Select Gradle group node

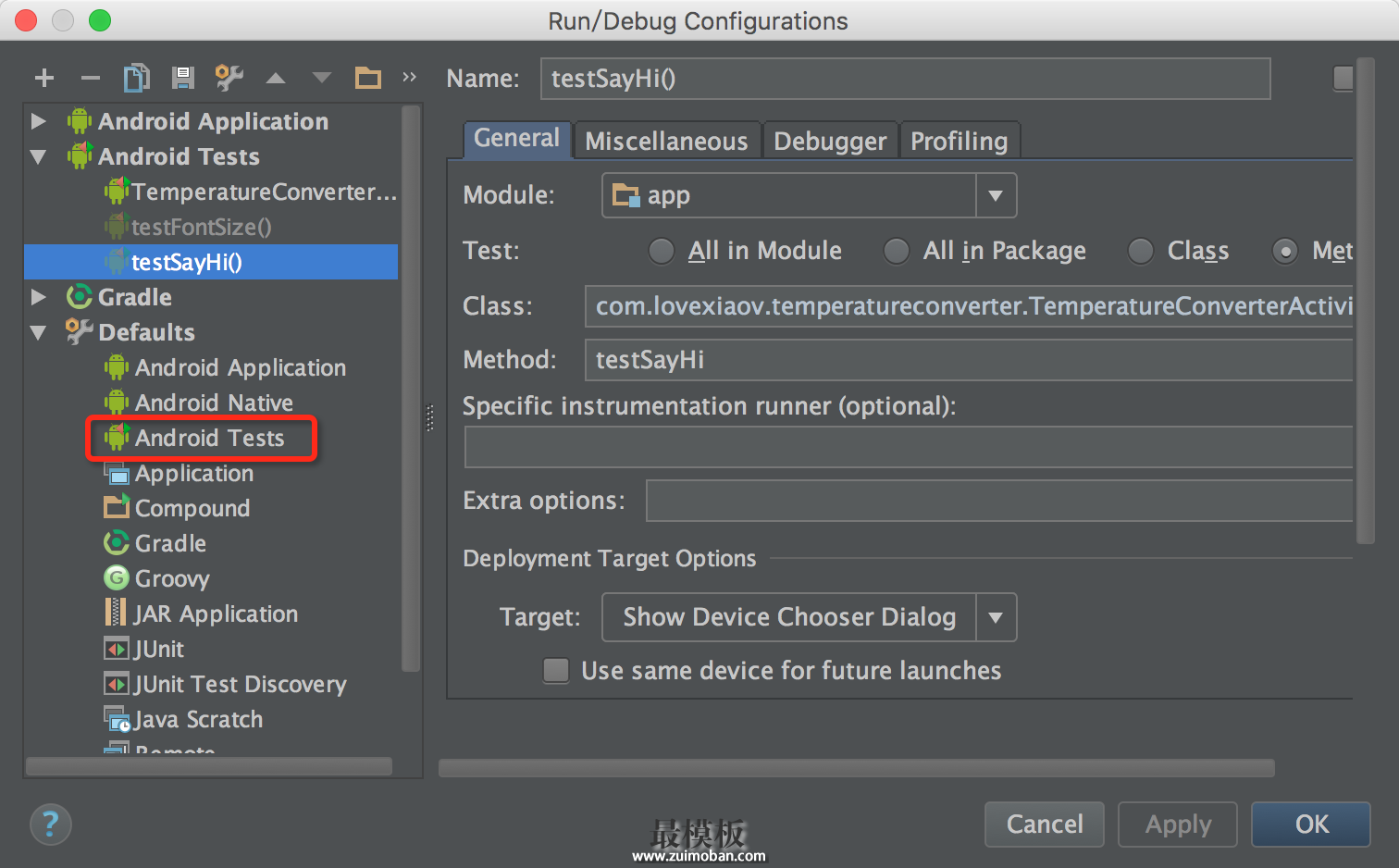(134, 297)
